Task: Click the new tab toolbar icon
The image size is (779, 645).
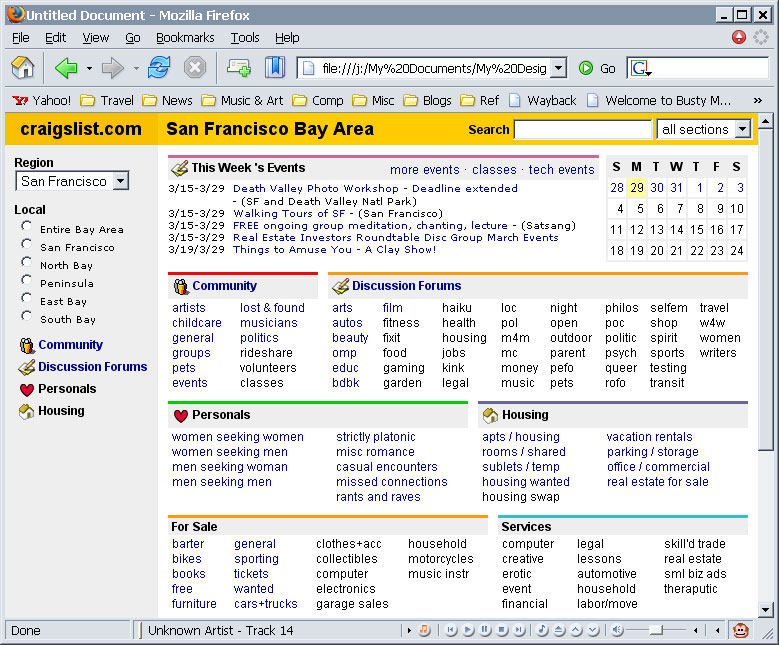Action: coord(239,68)
